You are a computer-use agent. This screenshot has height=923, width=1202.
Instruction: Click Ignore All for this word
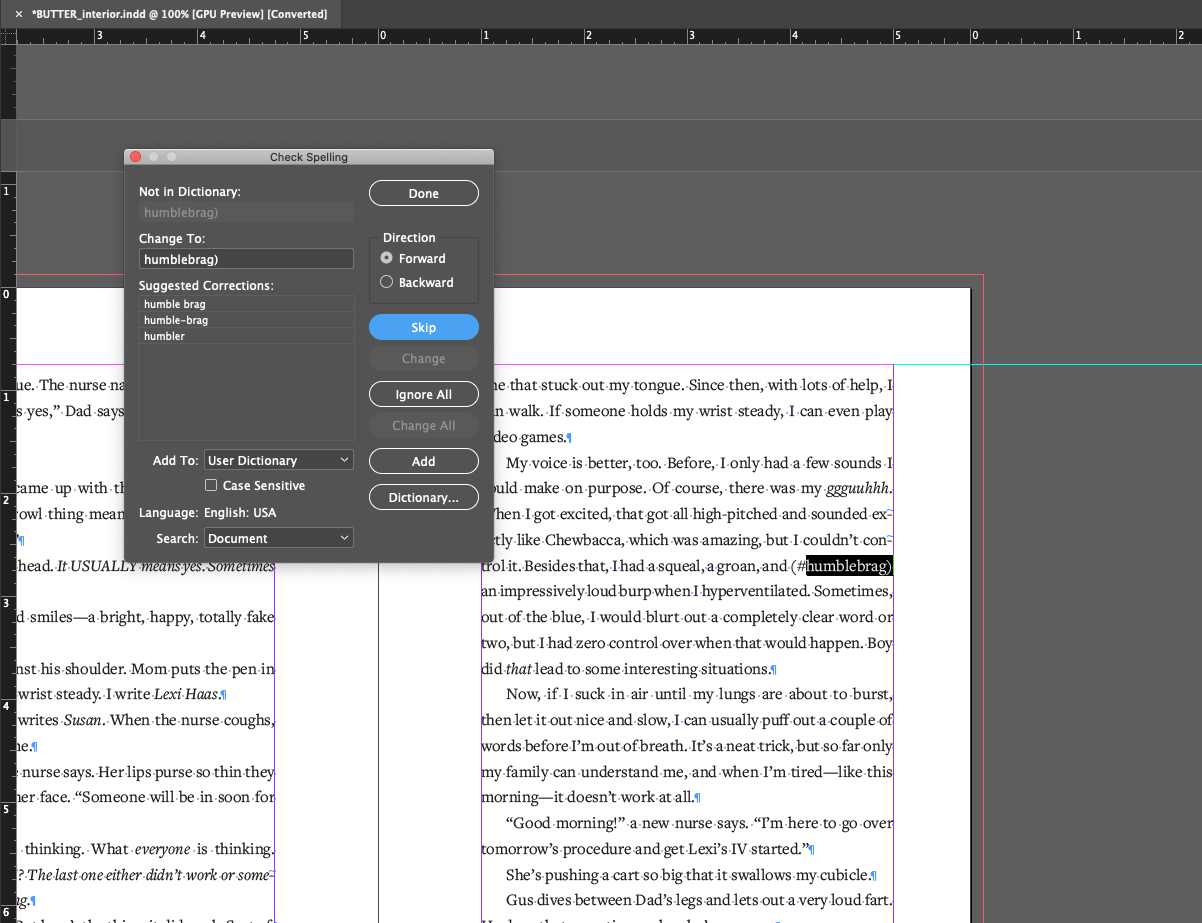[423, 393]
